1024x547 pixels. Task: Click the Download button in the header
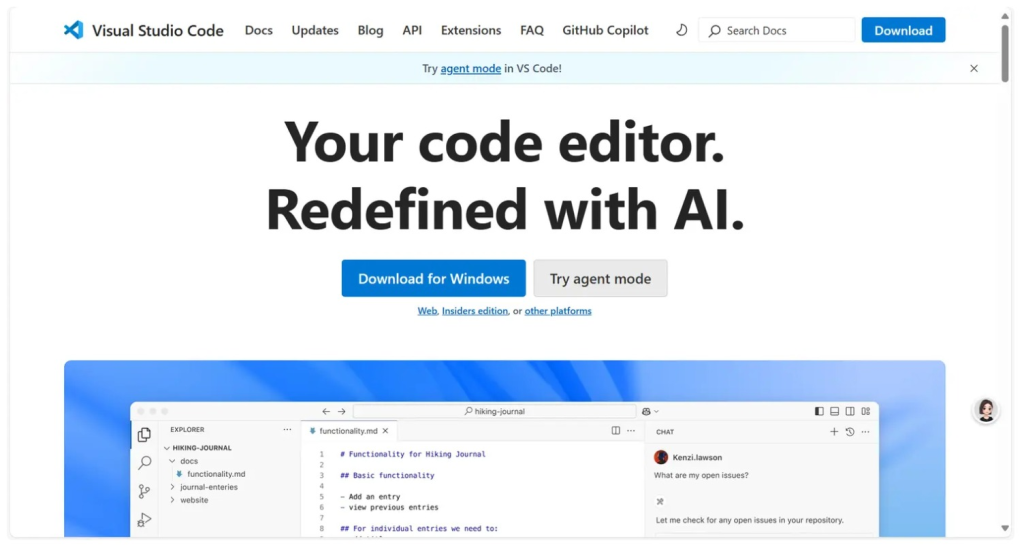click(903, 30)
